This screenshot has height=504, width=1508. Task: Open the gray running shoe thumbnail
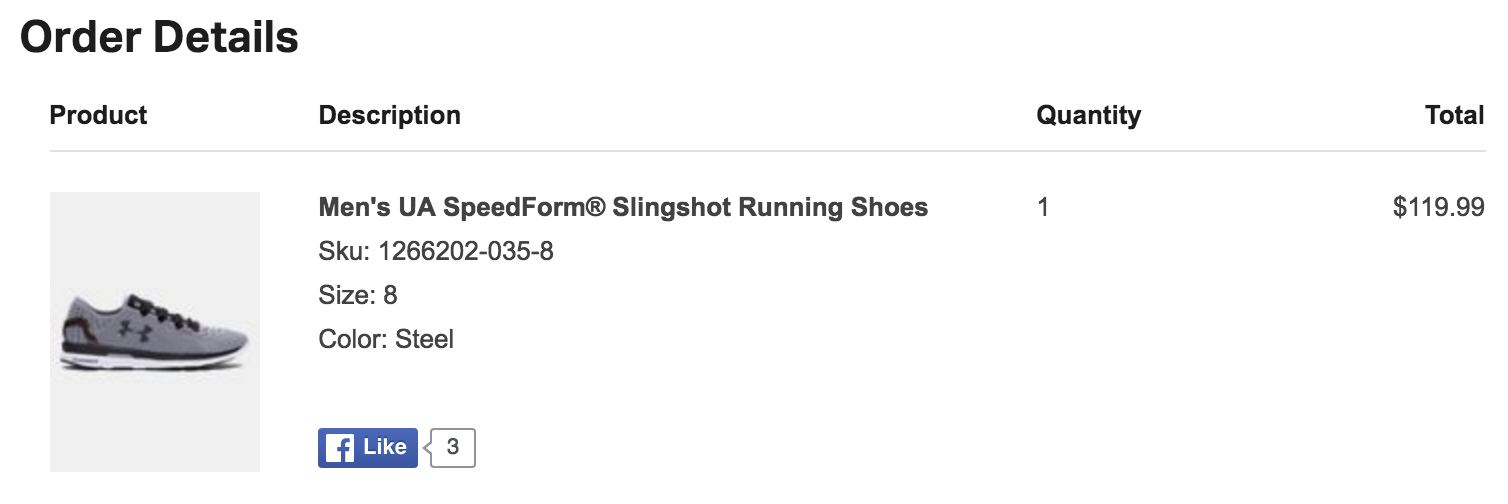tap(155, 332)
